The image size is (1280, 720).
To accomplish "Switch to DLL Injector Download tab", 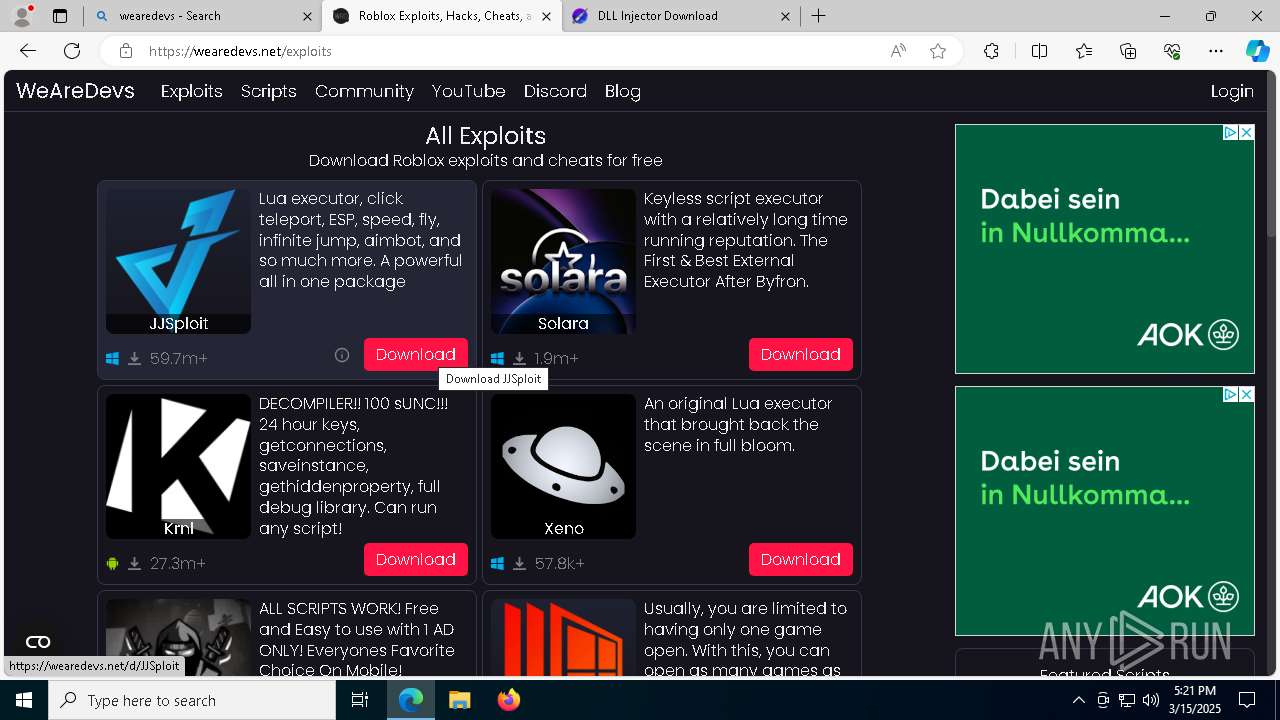I will tap(680, 16).
